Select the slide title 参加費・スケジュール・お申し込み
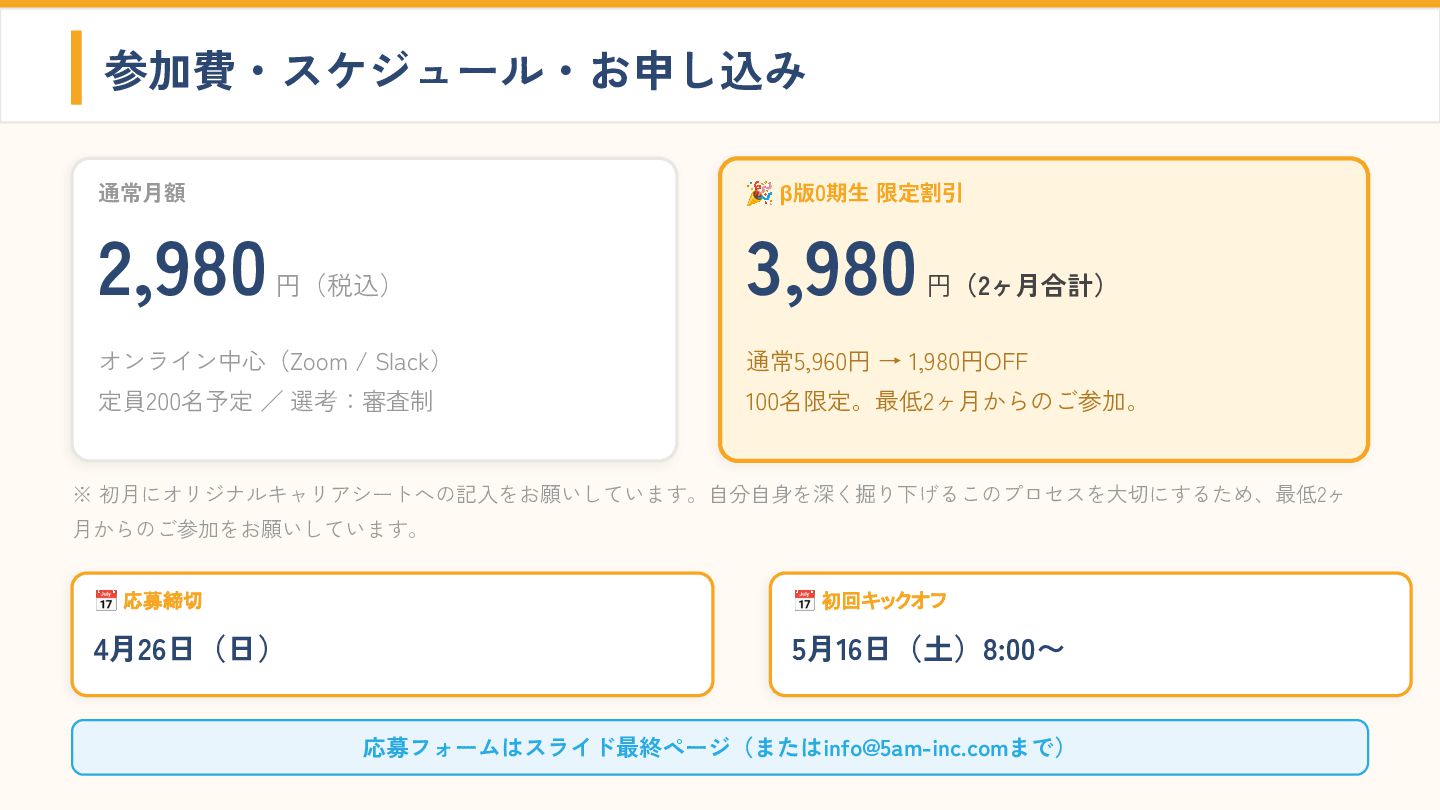 [455, 70]
